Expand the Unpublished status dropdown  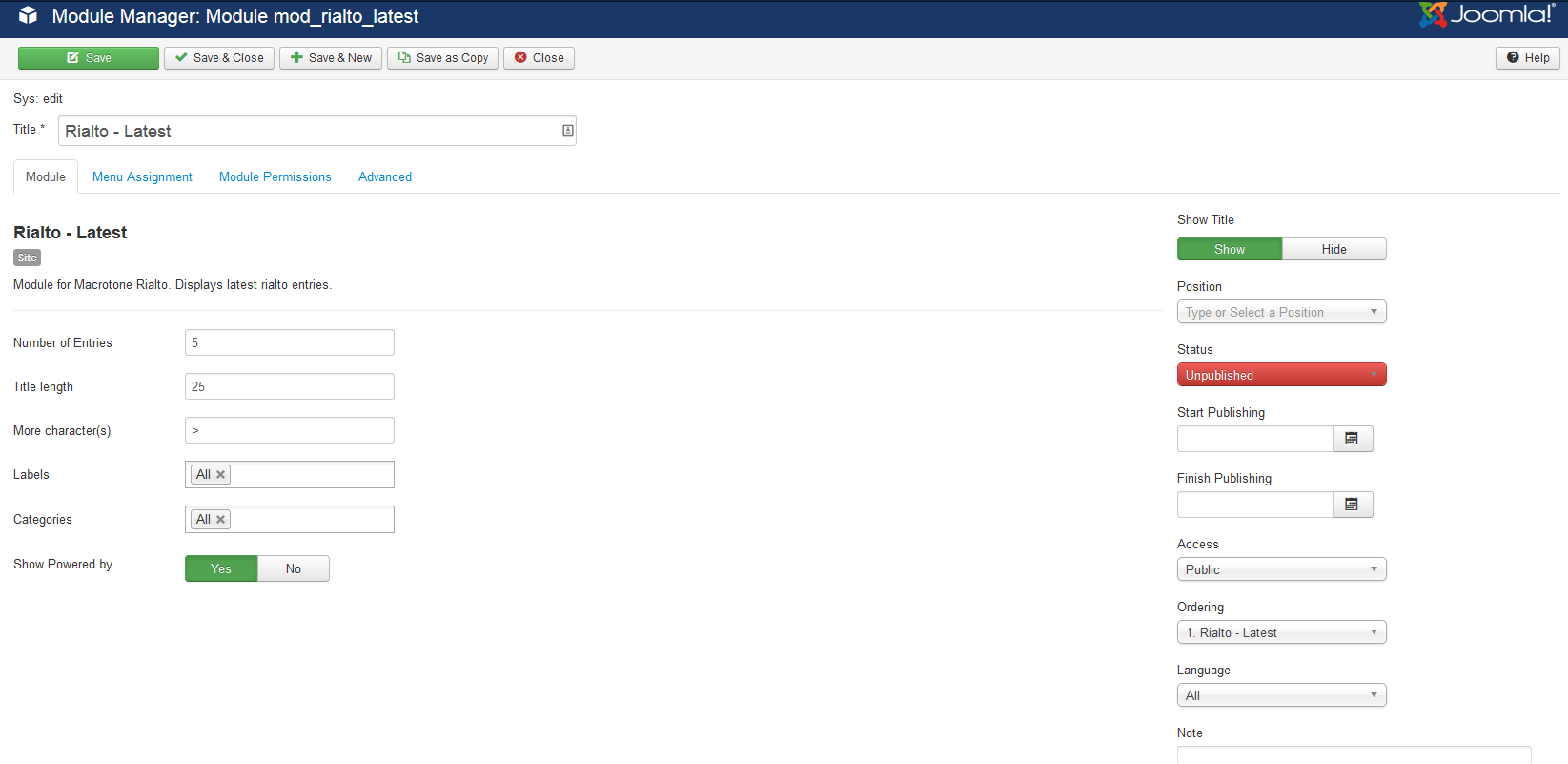tap(1281, 376)
